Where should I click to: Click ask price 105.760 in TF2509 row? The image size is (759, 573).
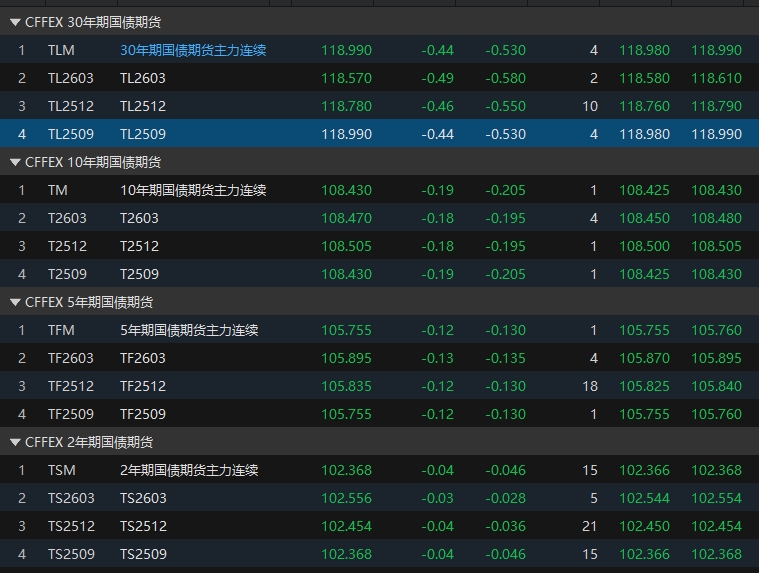pyautogui.click(x=716, y=414)
